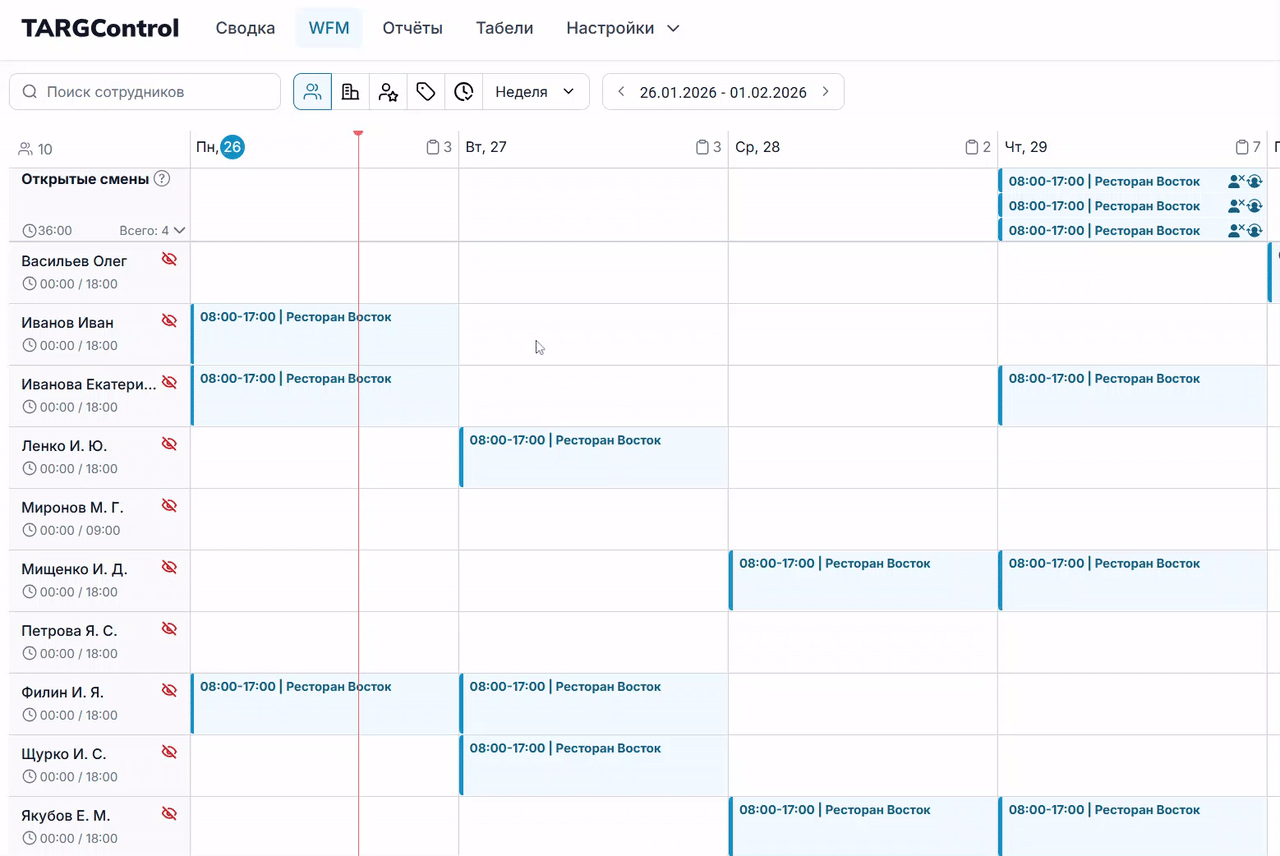Expand the Всего: 4 open shifts chevron
1280x856 pixels.
pos(179,231)
